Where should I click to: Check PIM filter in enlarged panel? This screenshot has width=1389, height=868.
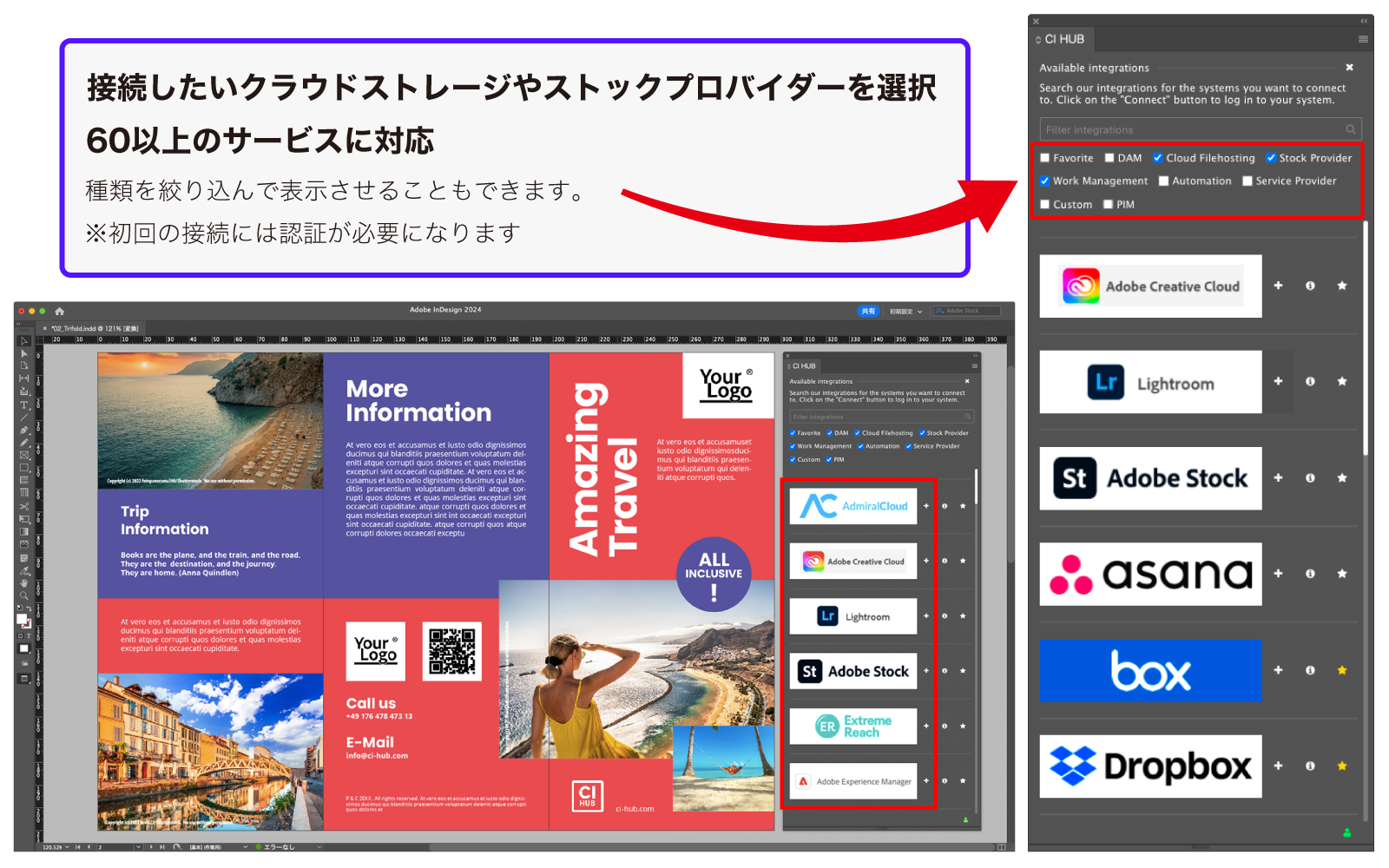pyautogui.click(x=1109, y=204)
